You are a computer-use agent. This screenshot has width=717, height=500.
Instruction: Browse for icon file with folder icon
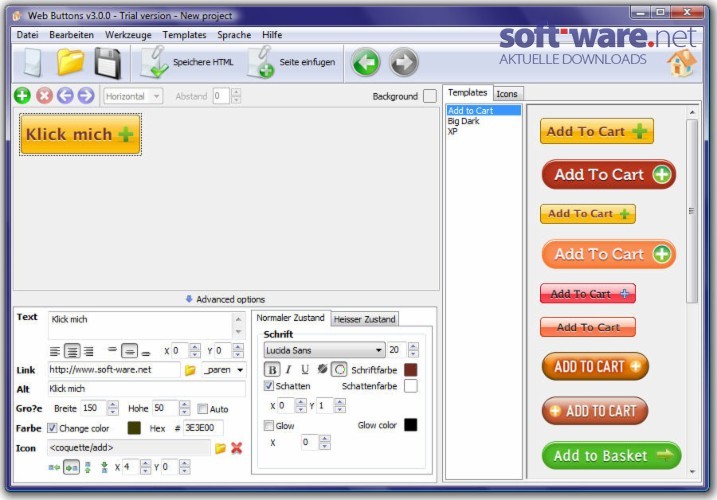[220, 448]
